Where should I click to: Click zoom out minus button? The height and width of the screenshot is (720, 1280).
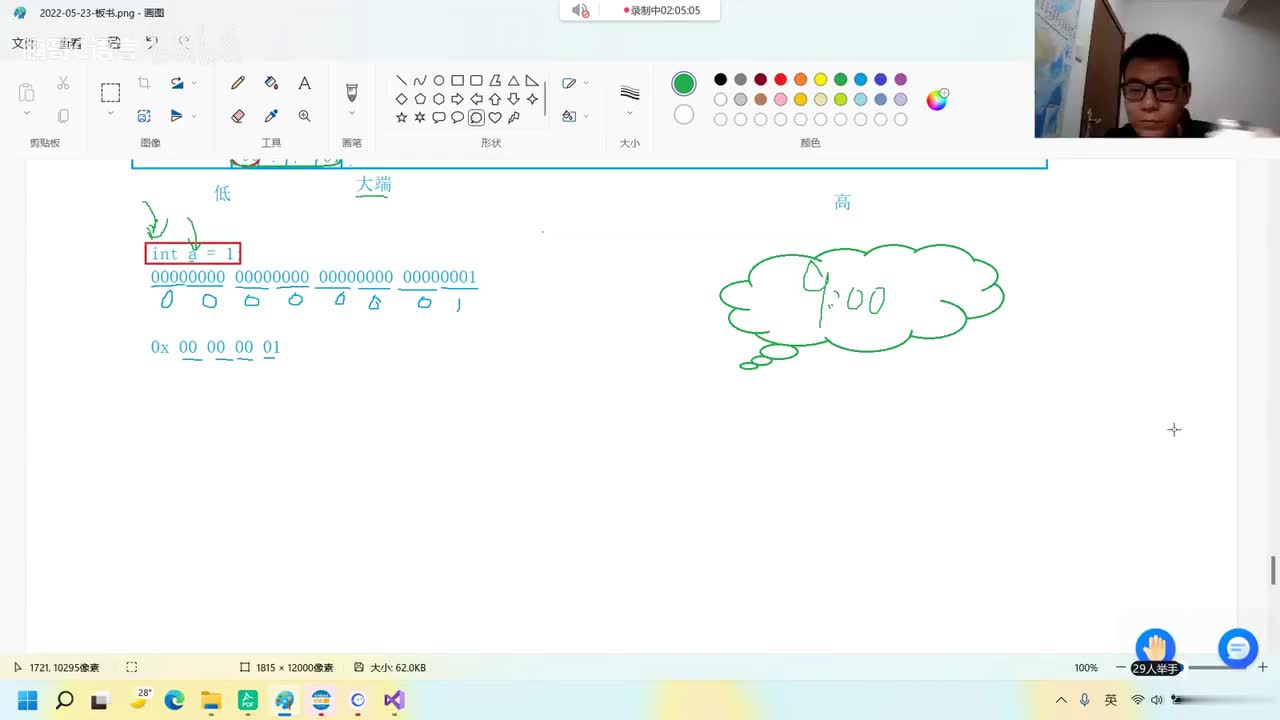(1120, 667)
